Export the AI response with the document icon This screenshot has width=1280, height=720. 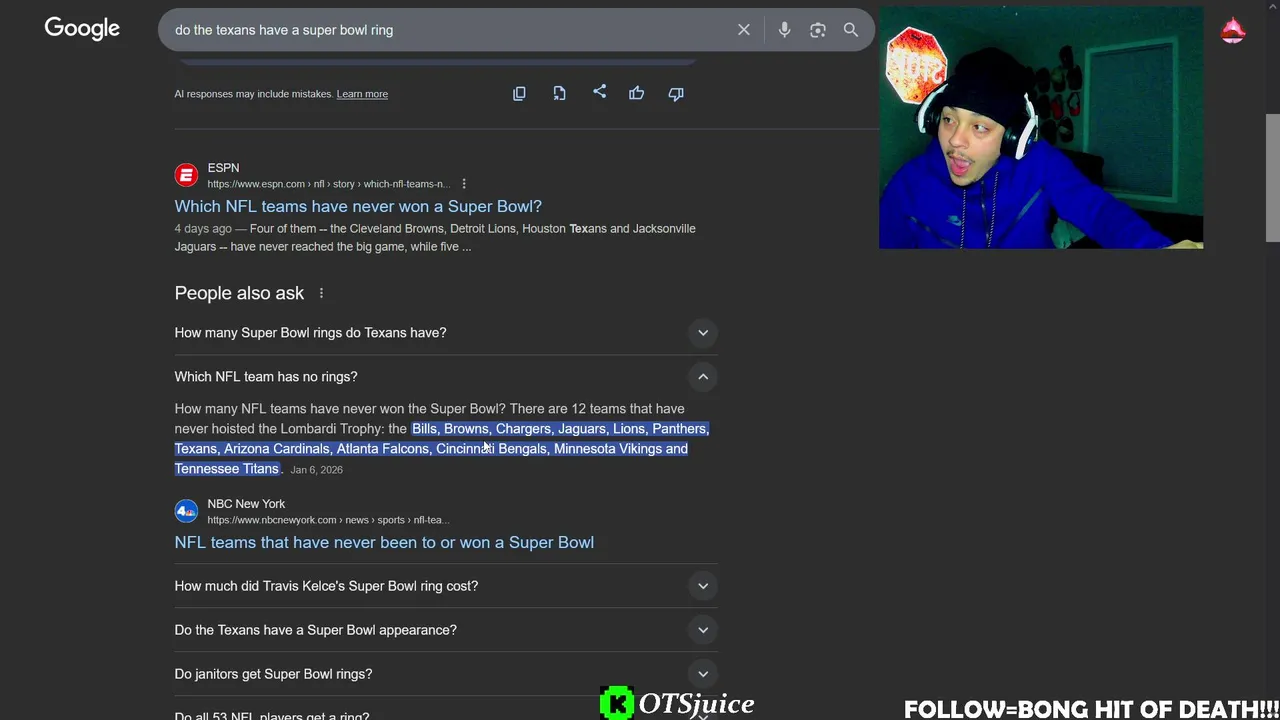click(559, 93)
